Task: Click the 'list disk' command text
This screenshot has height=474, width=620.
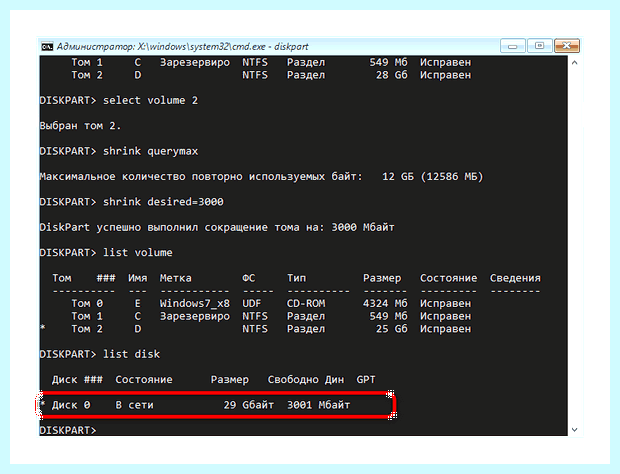Action: tap(131, 354)
